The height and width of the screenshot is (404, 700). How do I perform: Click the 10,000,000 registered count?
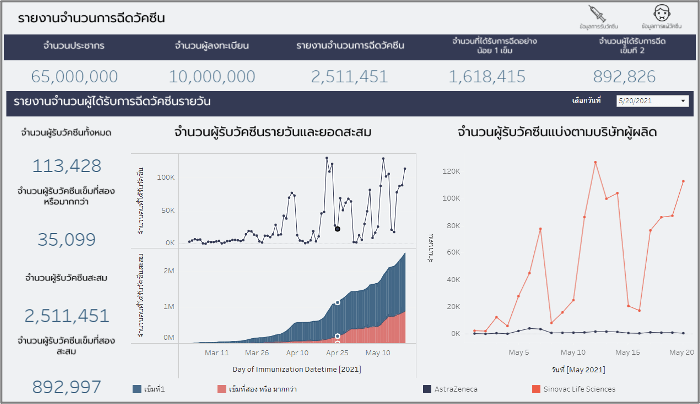[211, 76]
